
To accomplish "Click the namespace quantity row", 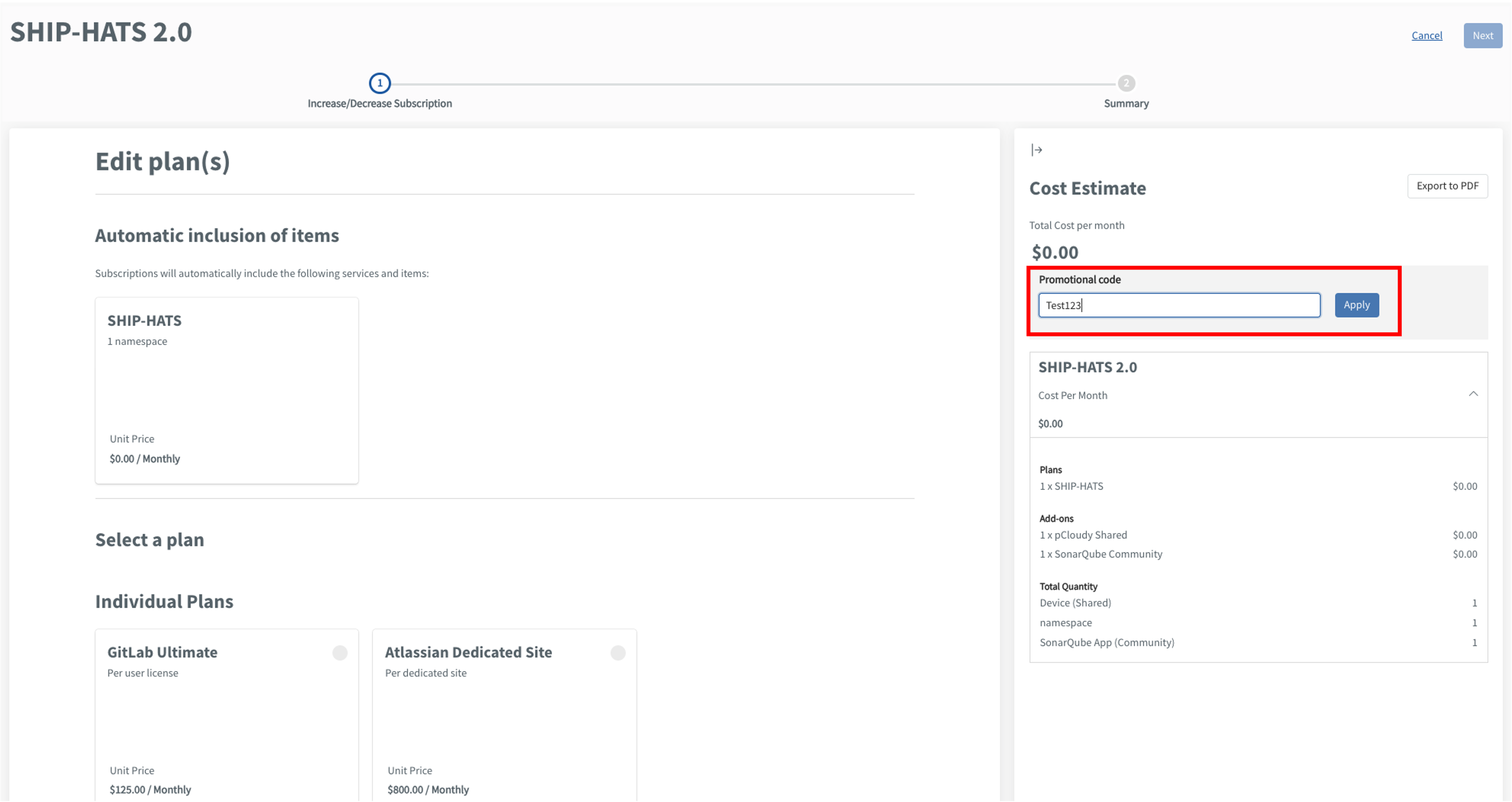I will click(1259, 623).
